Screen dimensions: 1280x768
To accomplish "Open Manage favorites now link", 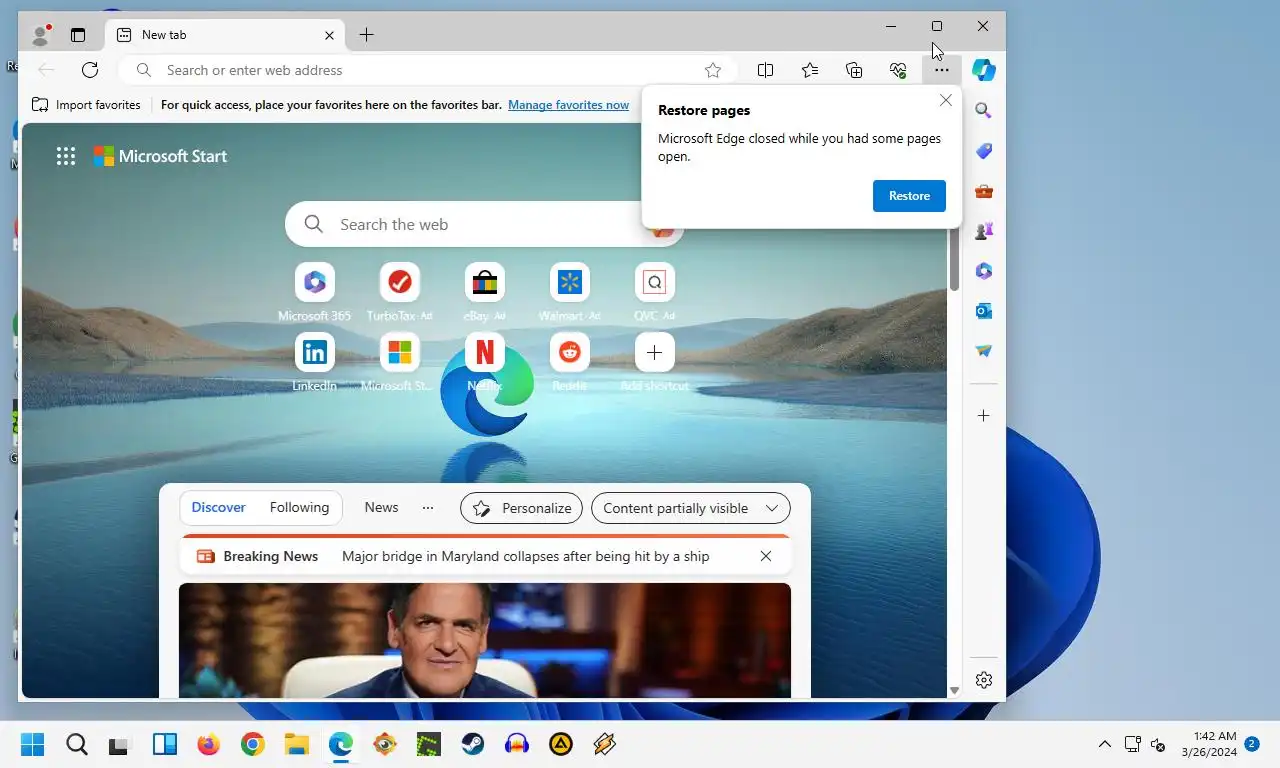I will click(568, 105).
